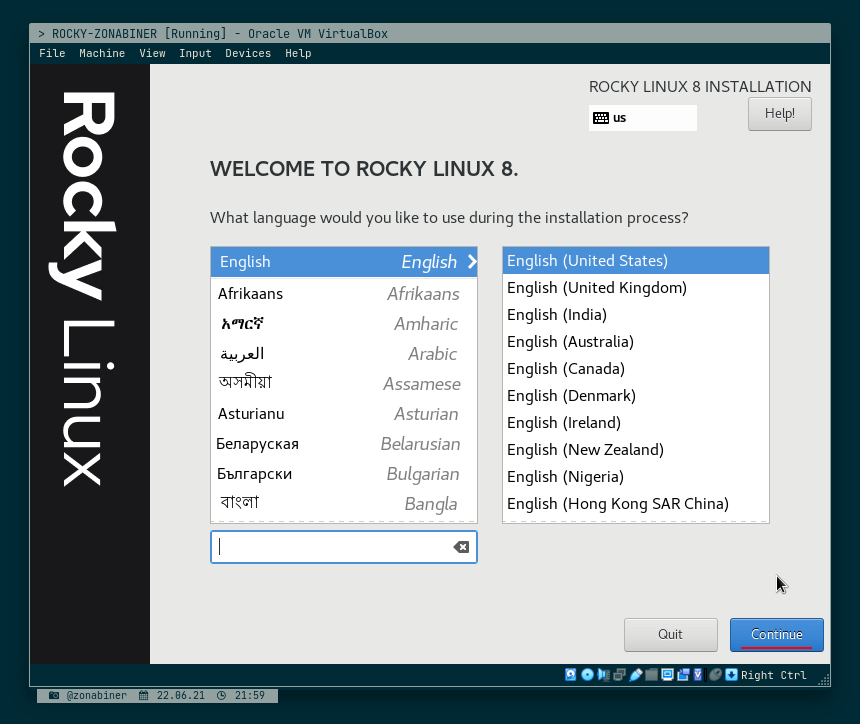The width and height of the screenshot is (860, 724).
Task: Select the Afrikaans language radio row
Action: tap(300, 293)
